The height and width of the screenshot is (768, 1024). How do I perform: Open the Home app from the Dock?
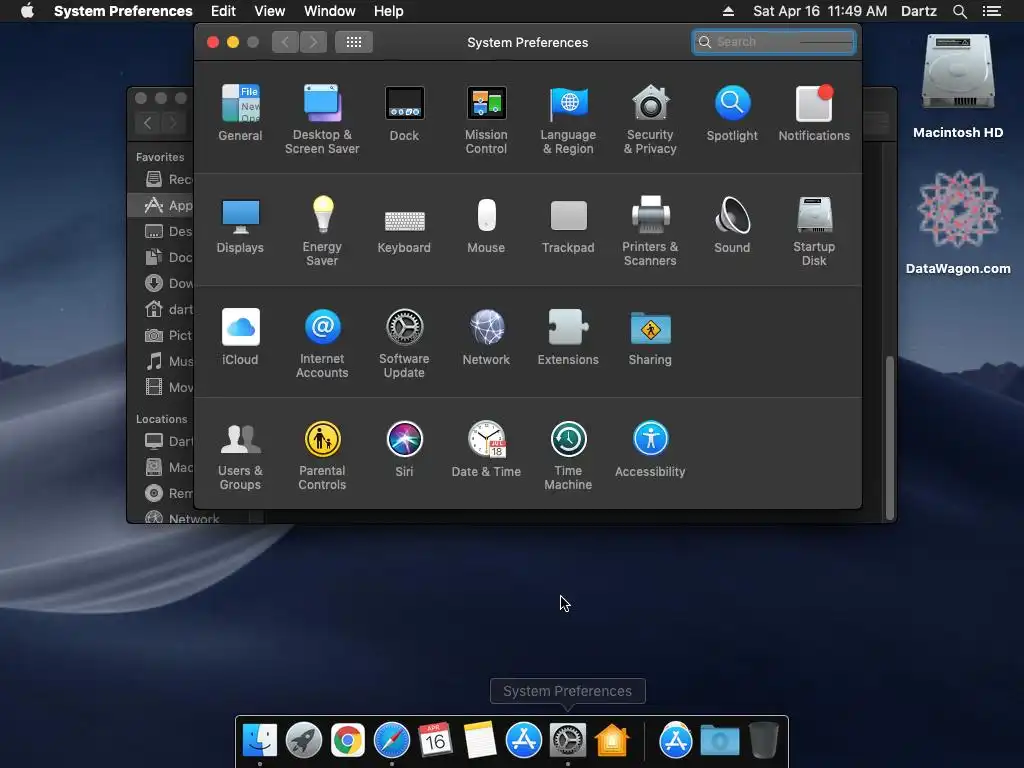pyautogui.click(x=612, y=741)
